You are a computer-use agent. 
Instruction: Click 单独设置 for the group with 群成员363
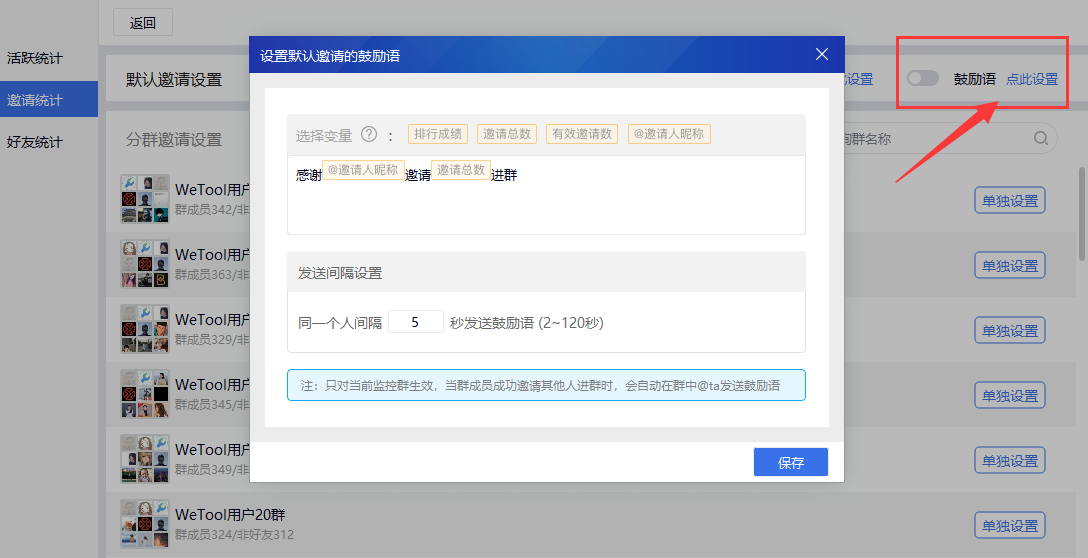(x=1010, y=266)
